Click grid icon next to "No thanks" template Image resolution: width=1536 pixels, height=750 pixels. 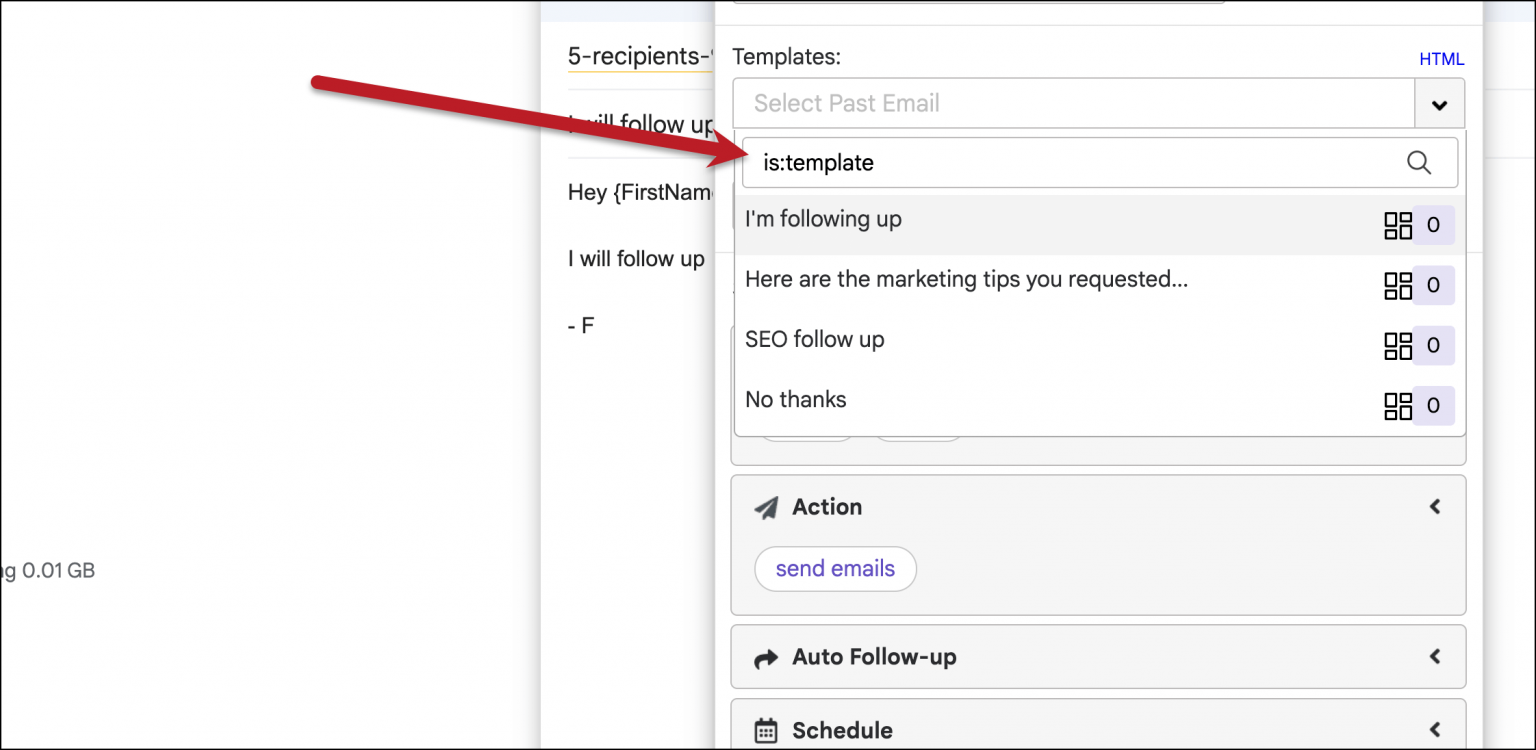1397,406
